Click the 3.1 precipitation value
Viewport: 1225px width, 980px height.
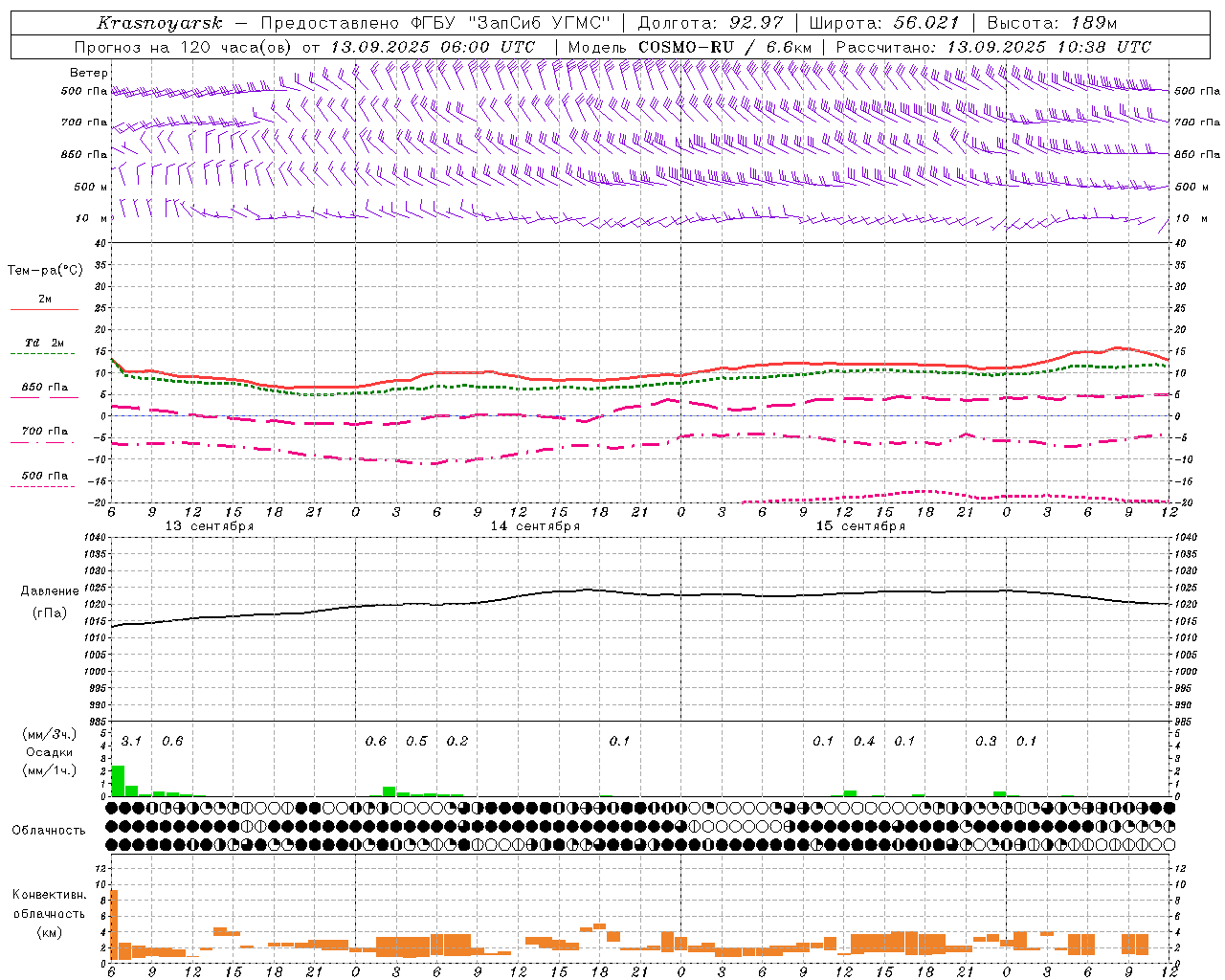click(131, 741)
